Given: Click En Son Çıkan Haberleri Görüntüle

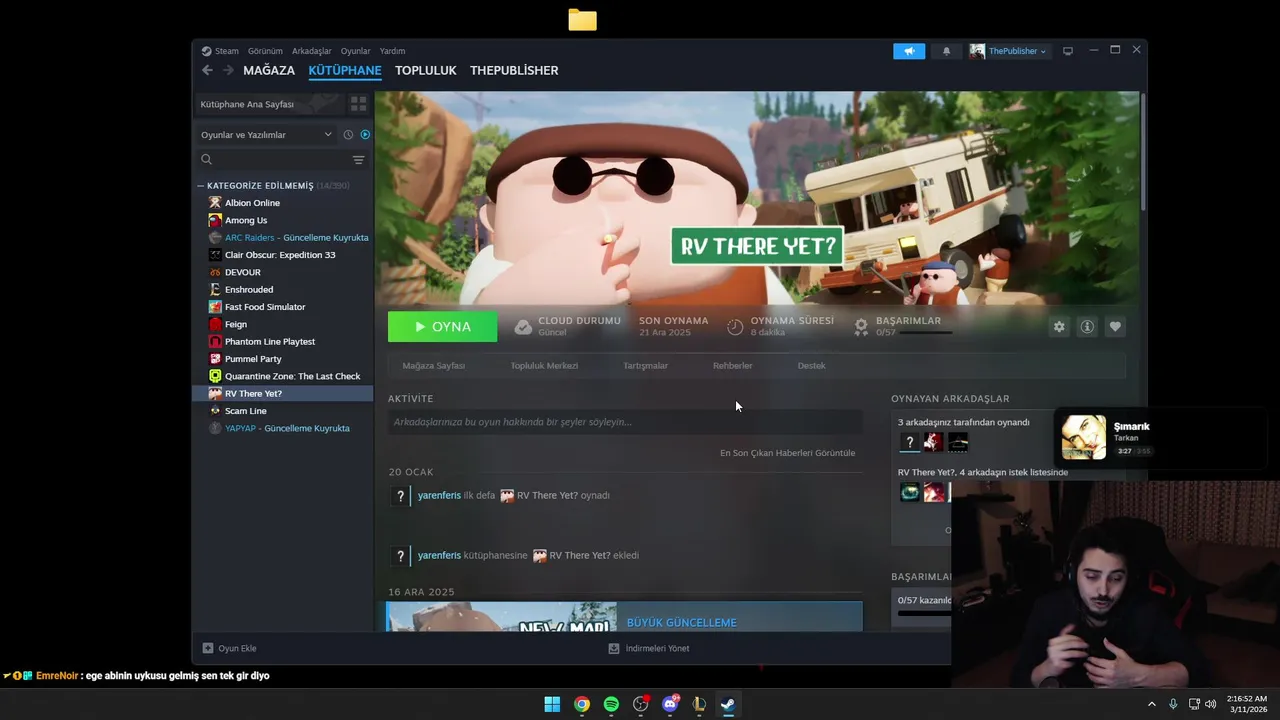Looking at the screenshot, I should [787, 453].
